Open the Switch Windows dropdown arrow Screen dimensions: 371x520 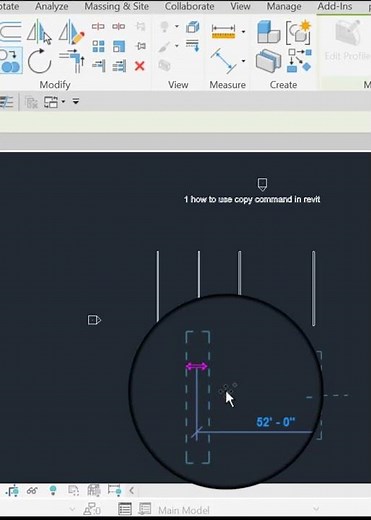click(63, 101)
